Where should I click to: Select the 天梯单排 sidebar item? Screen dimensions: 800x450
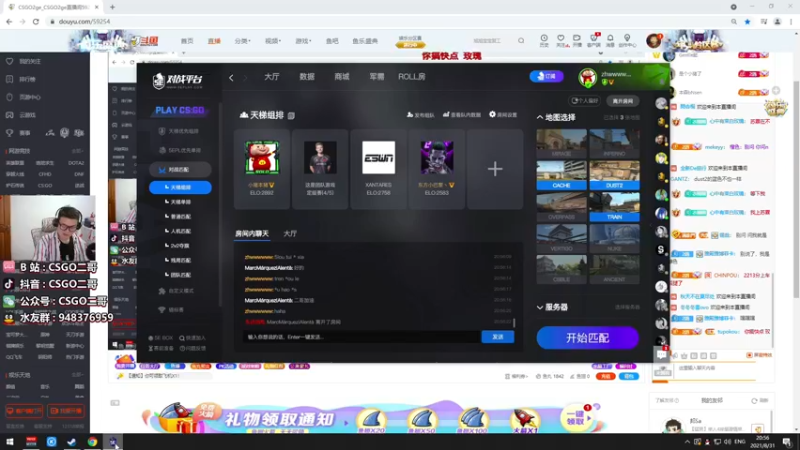coord(180,202)
